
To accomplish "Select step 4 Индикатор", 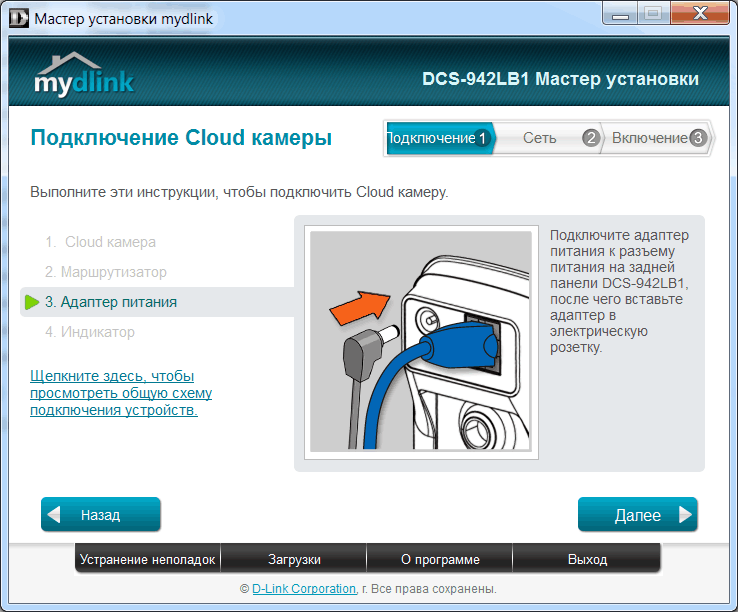I will pos(90,332).
